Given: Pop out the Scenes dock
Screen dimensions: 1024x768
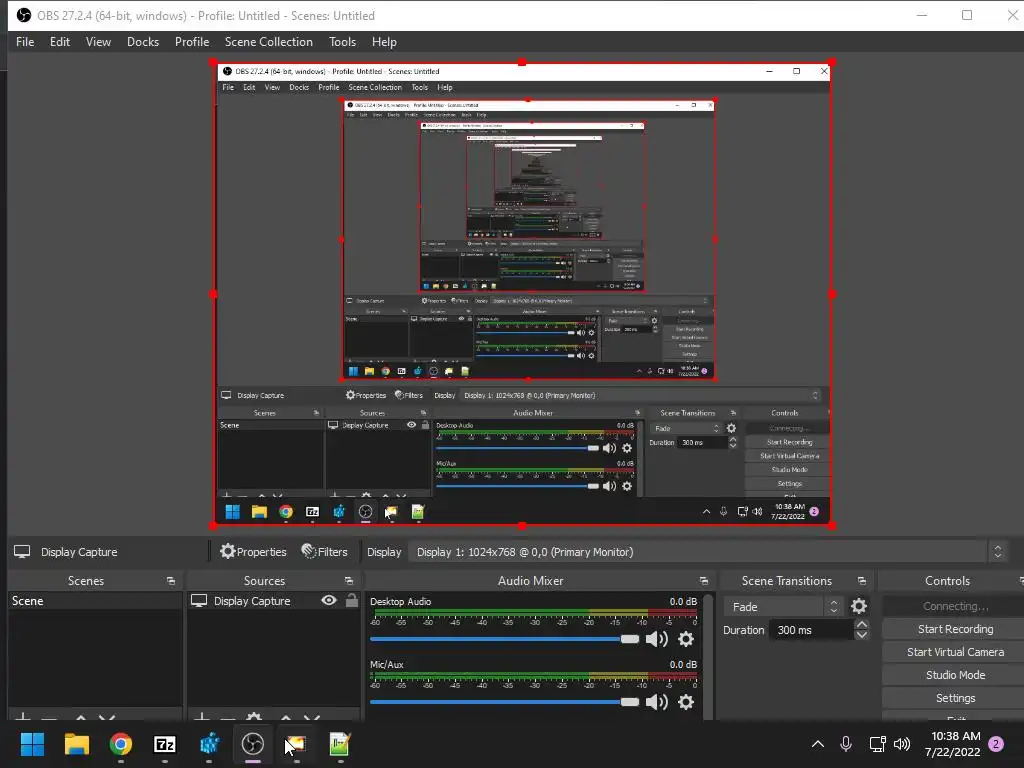Looking at the screenshot, I should pyautogui.click(x=170, y=581).
